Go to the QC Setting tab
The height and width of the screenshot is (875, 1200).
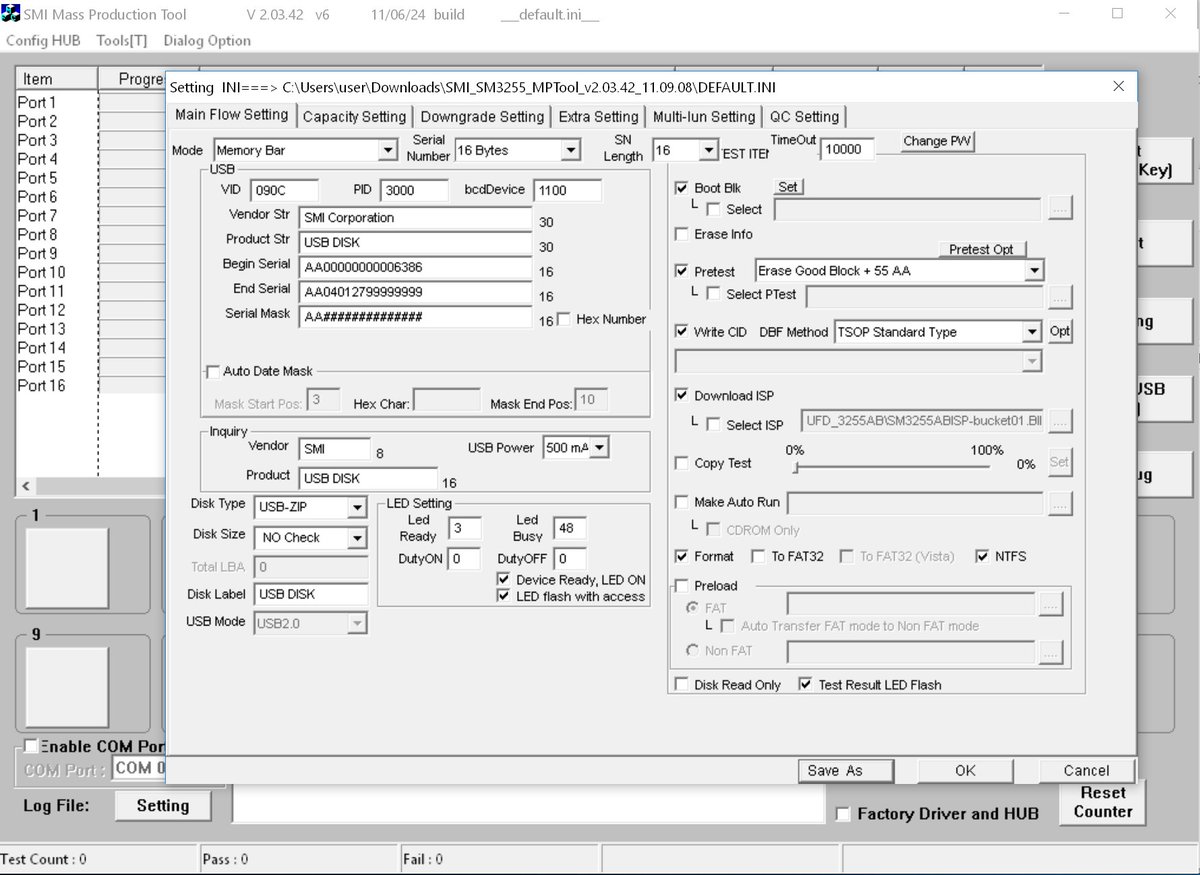[x=804, y=116]
